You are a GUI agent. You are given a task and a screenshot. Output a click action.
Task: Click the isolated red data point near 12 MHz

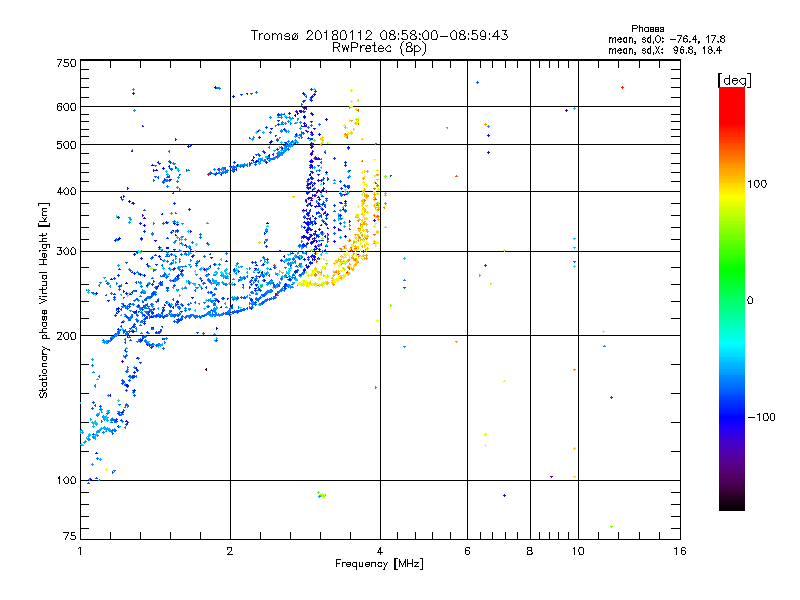tap(622, 88)
